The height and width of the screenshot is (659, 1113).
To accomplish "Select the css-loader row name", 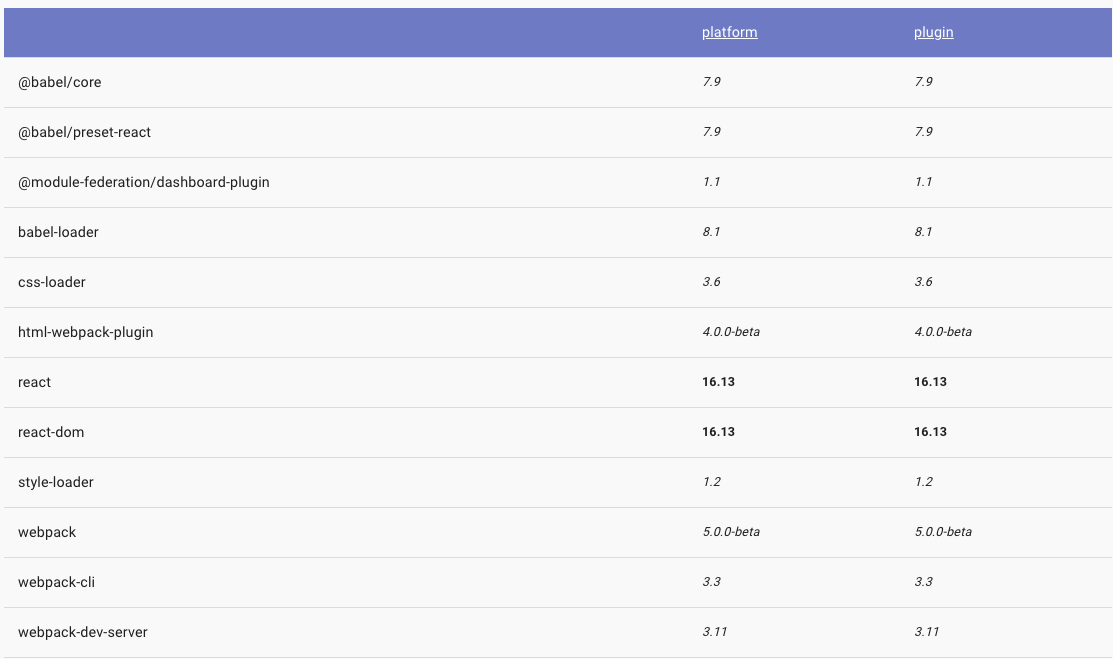I will click(x=52, y=282).
